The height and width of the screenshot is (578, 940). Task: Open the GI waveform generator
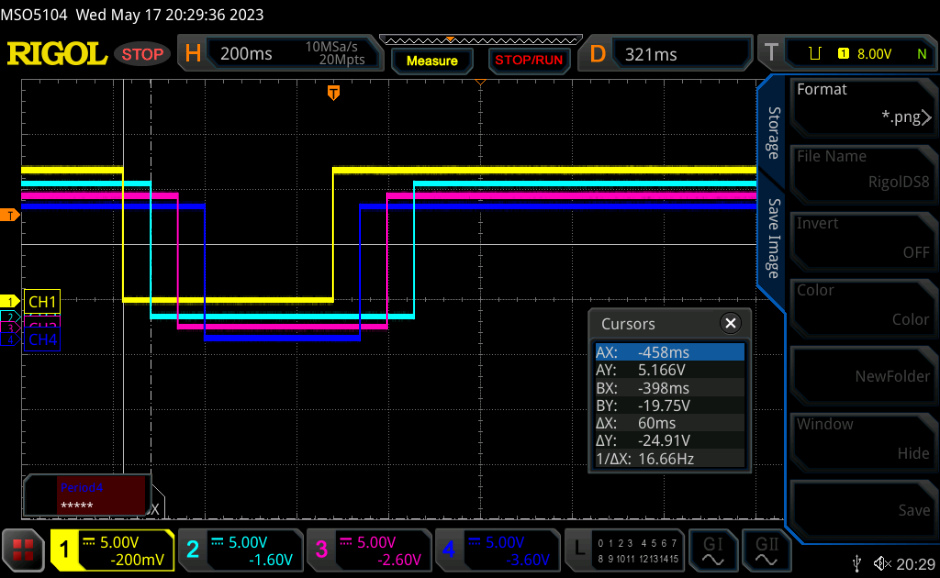pyautogui.click(x=713, y=550)
